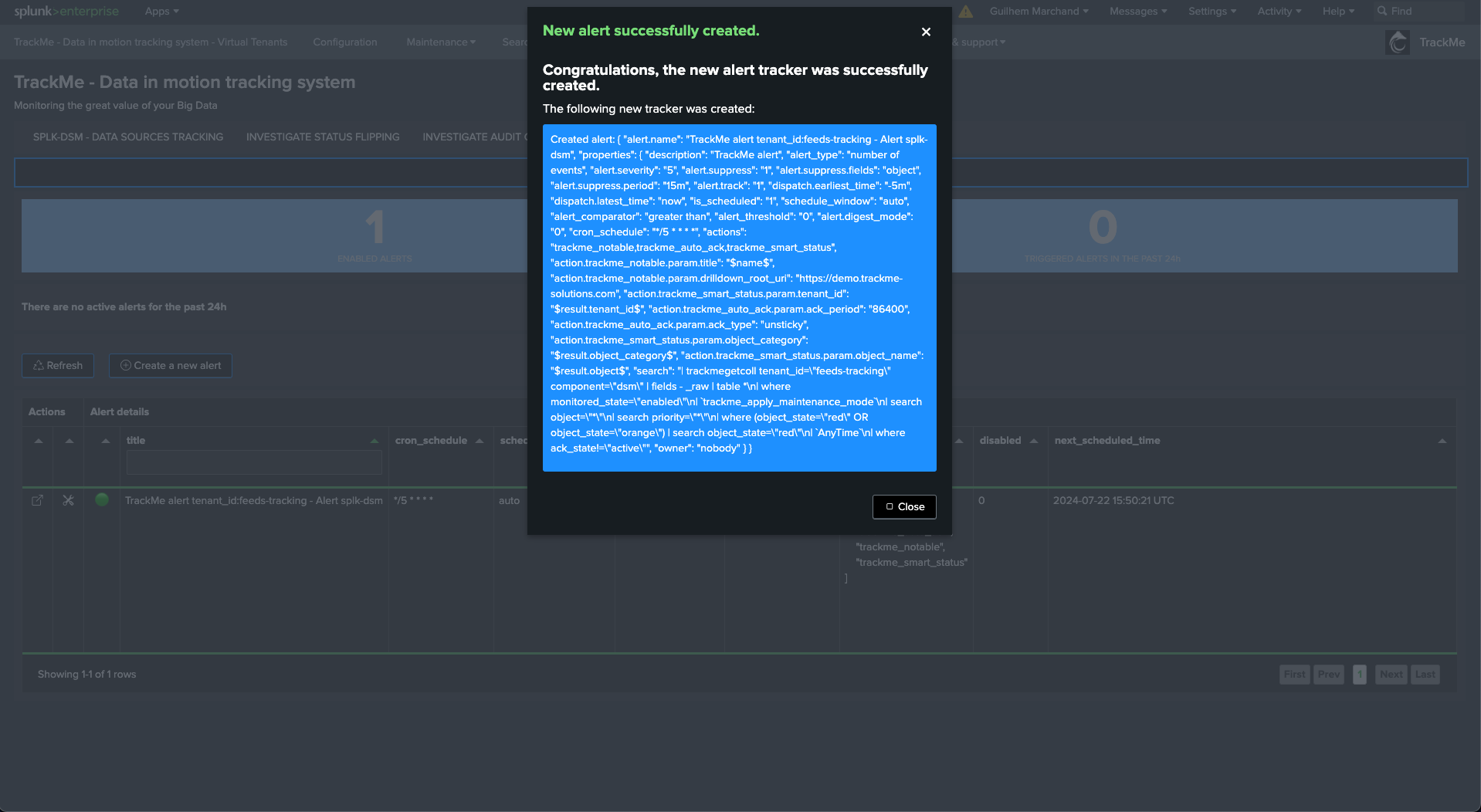Click the next scheduled time '2024-07-22 15:50:21 UTC'

(1113, 500)
